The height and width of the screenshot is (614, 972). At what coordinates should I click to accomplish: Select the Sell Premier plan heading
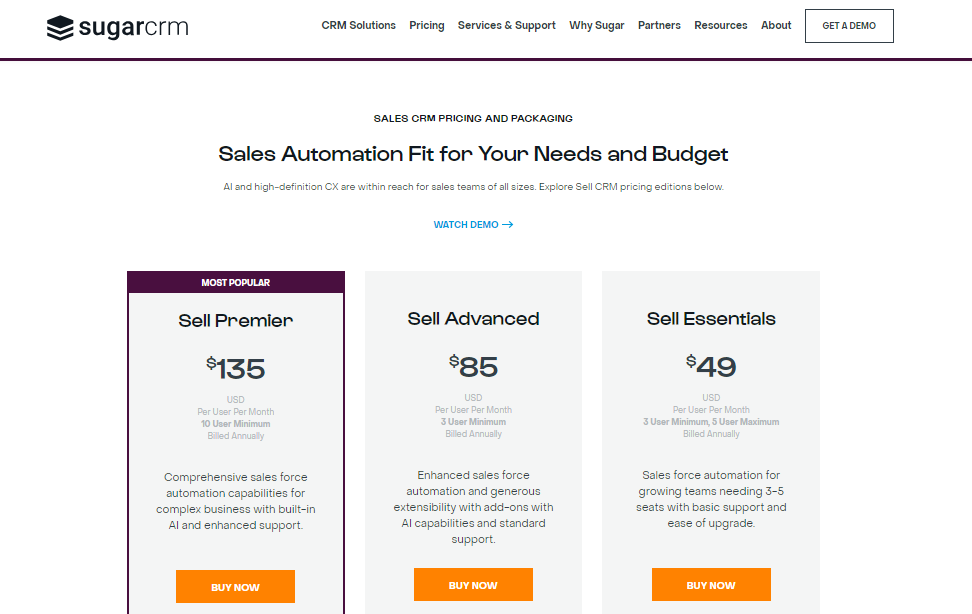[236, 321]
